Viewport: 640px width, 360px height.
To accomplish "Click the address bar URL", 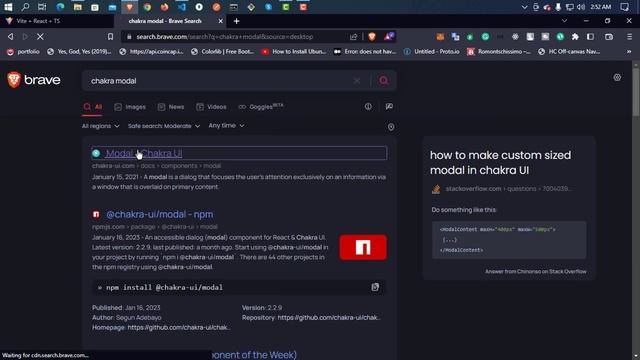I will point(224,37).
